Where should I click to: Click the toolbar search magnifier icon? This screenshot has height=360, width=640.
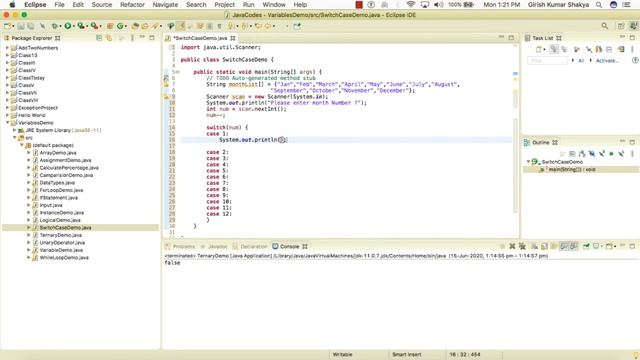tap(604, 26)
